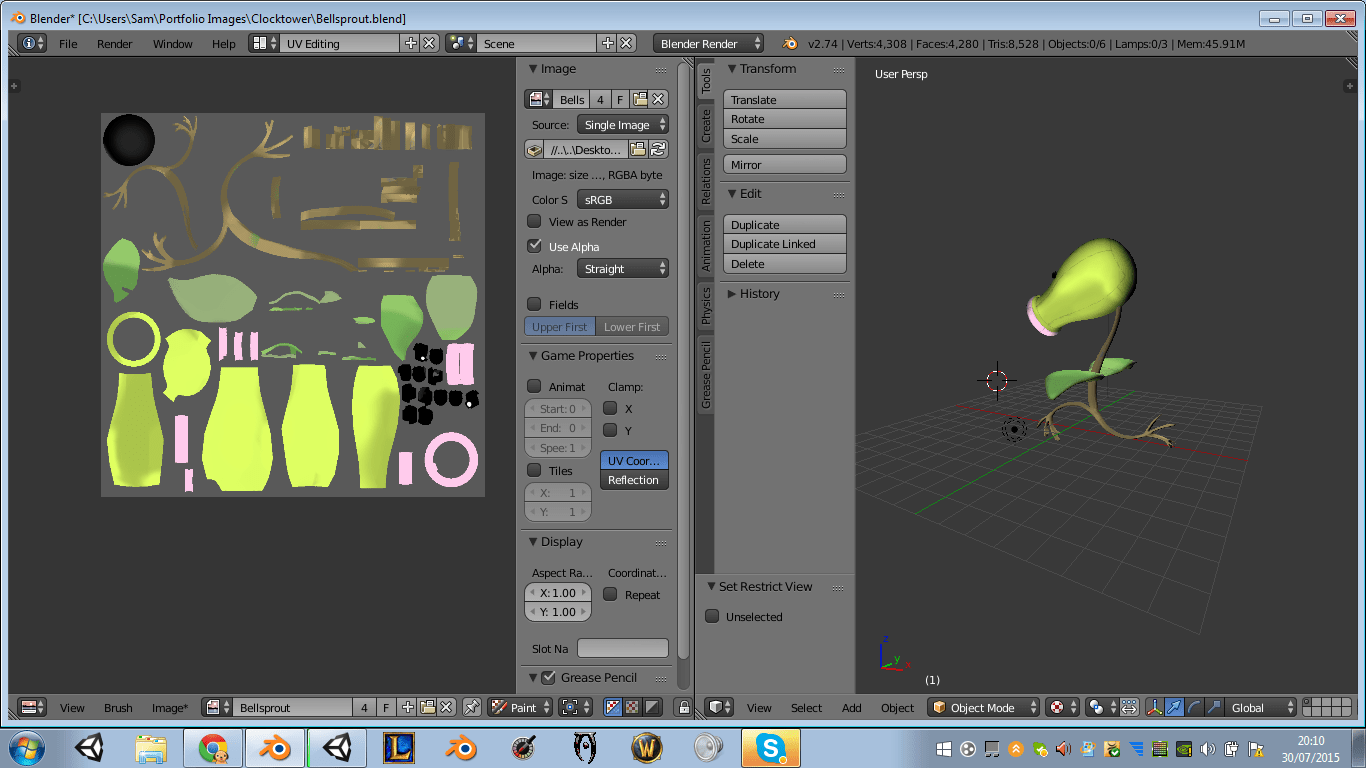Open the Object Mode selector dropdown
The width and height of the screenshot is (1366, 768).
click(x=984, y=707)
